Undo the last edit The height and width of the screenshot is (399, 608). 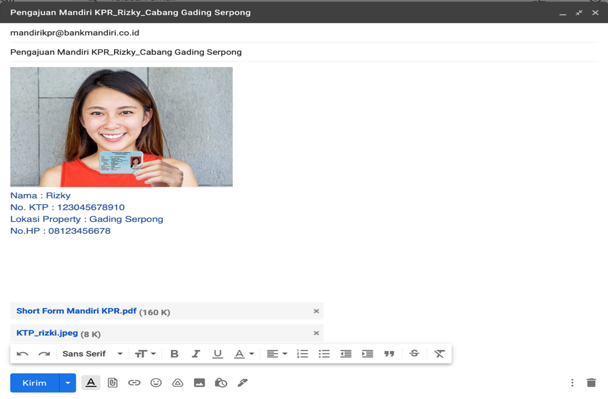coord(22,354)
